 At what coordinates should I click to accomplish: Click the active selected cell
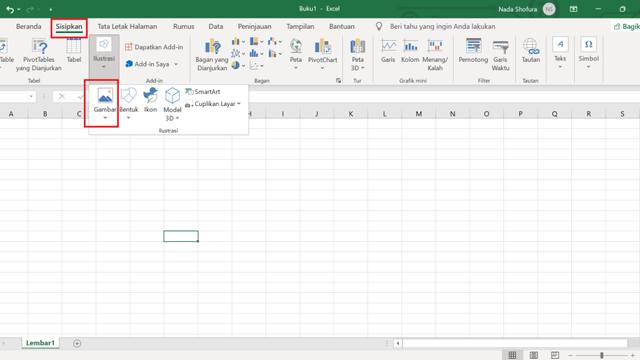pos(181,236)
